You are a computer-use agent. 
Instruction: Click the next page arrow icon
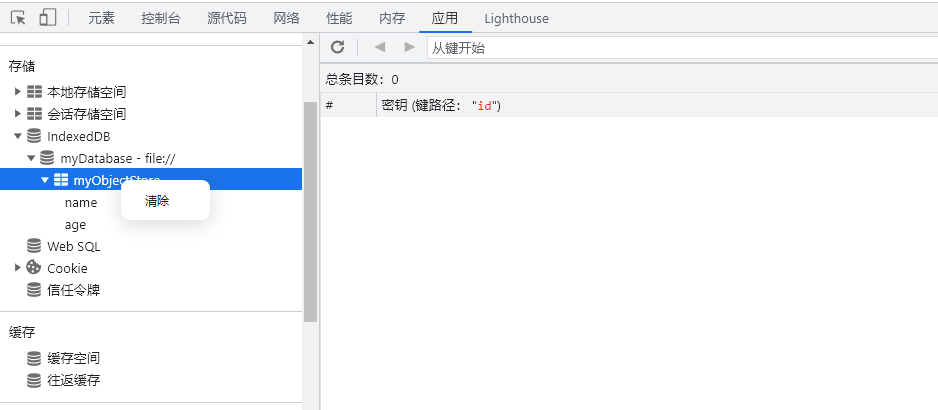(409, 47)
